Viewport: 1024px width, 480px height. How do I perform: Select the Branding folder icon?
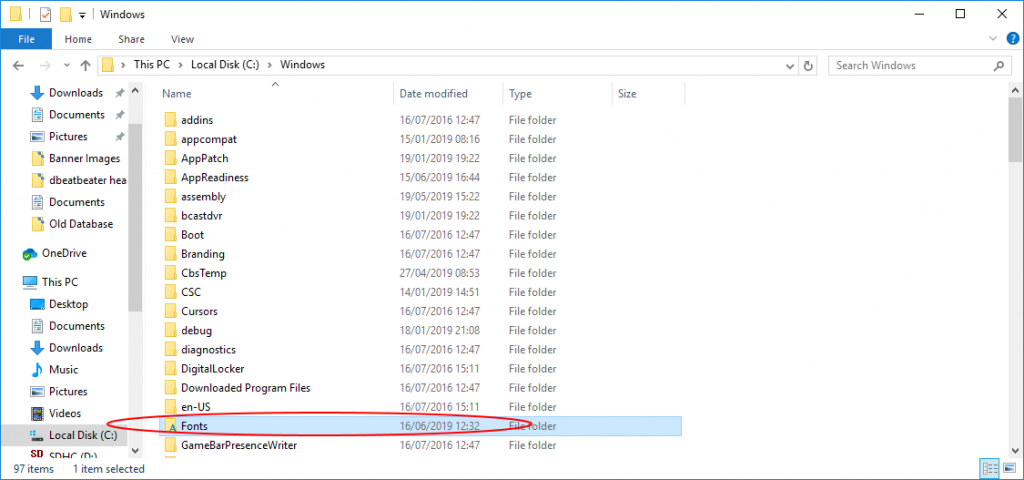[170, 254]
